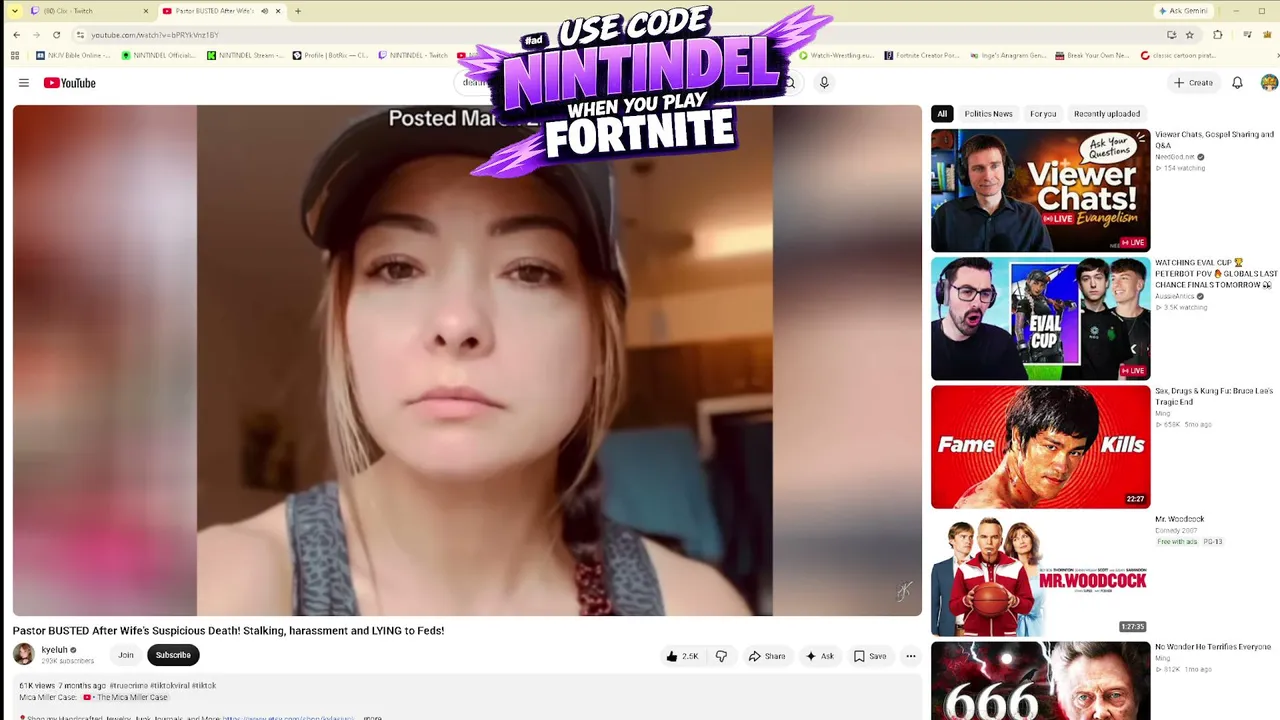
Task: Click WATCHING EVAL CUP video title
Action: click(x=1216, y=274)
